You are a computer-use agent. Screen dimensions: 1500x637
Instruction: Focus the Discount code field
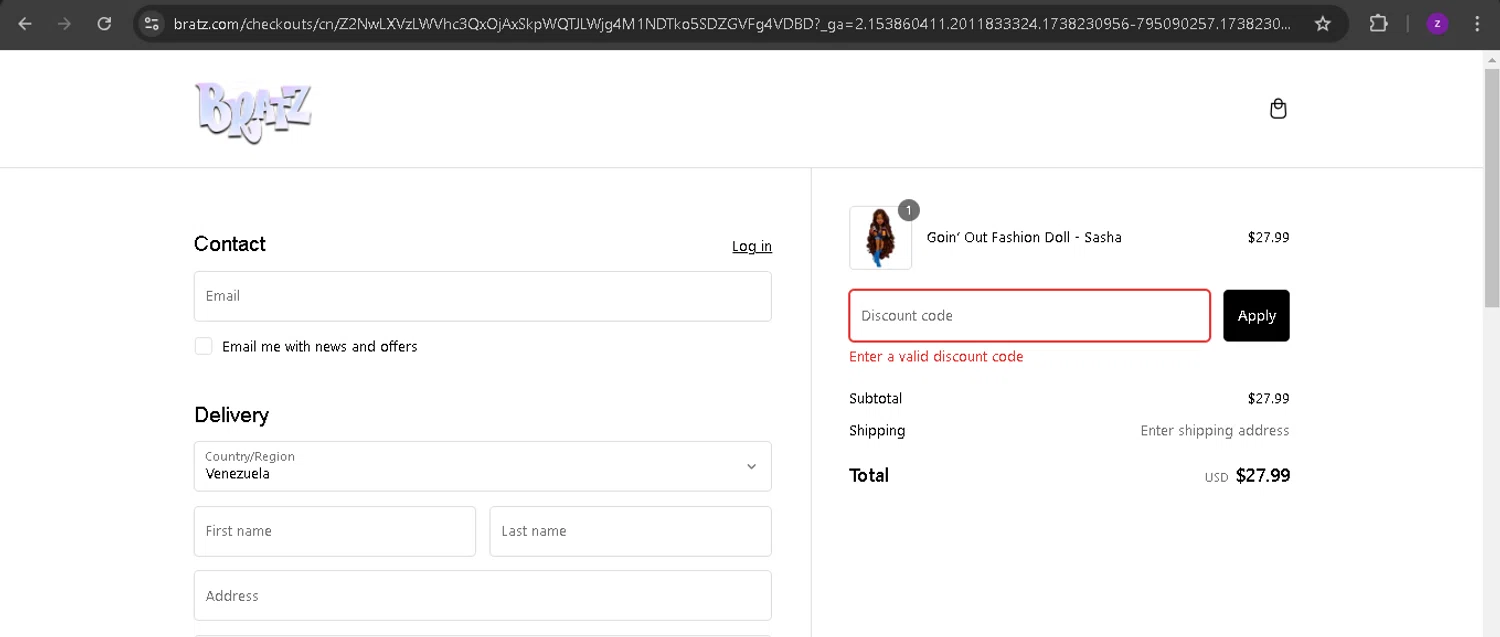(1030, 316)
